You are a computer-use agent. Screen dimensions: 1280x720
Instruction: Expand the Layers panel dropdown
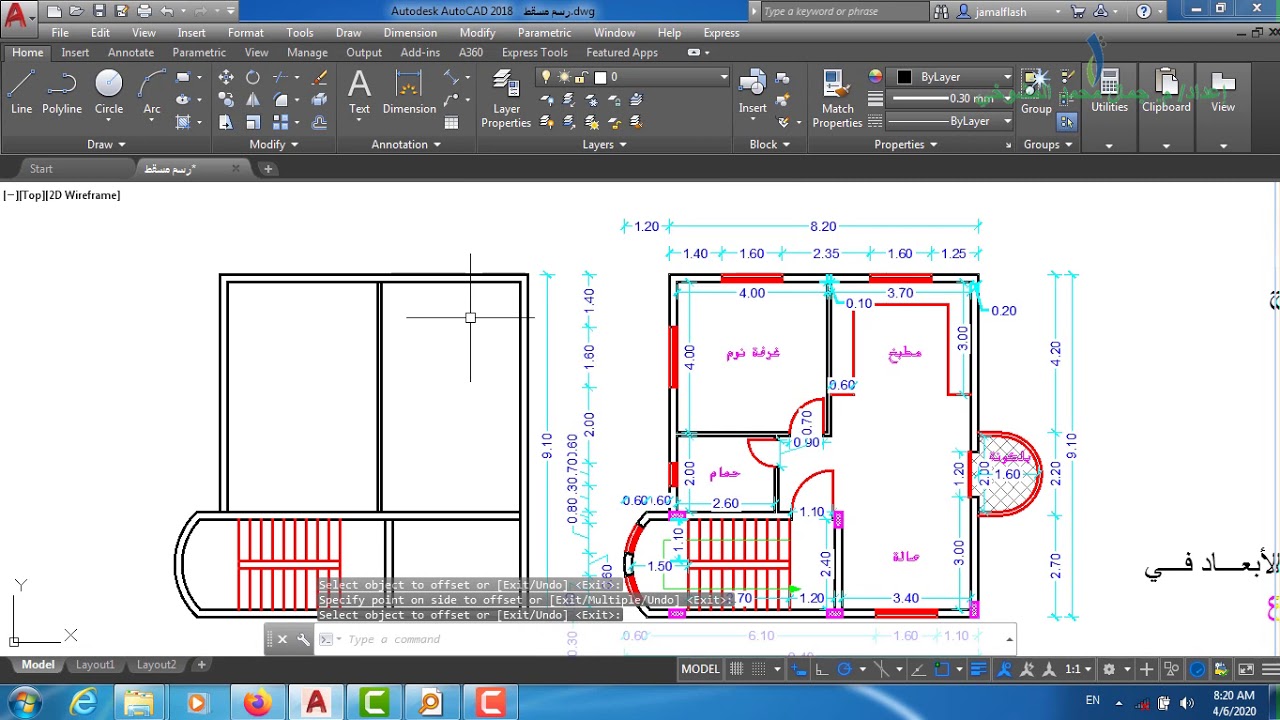[x=604, y=144]
